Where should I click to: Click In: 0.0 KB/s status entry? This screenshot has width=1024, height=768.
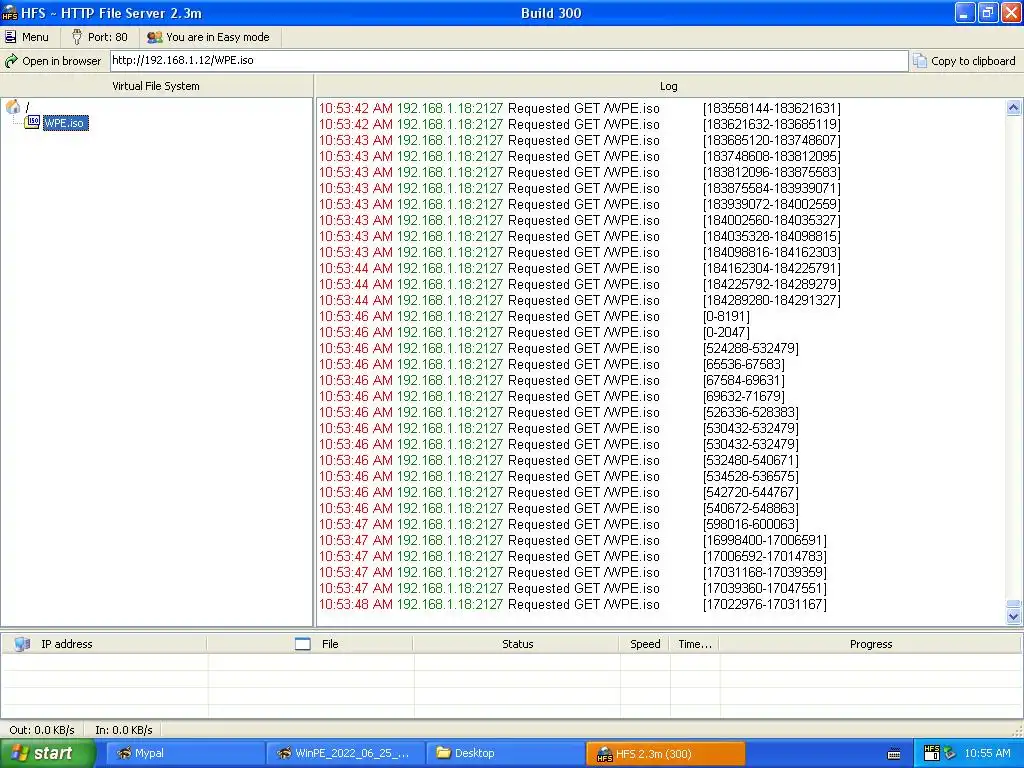tap(124, 729)
